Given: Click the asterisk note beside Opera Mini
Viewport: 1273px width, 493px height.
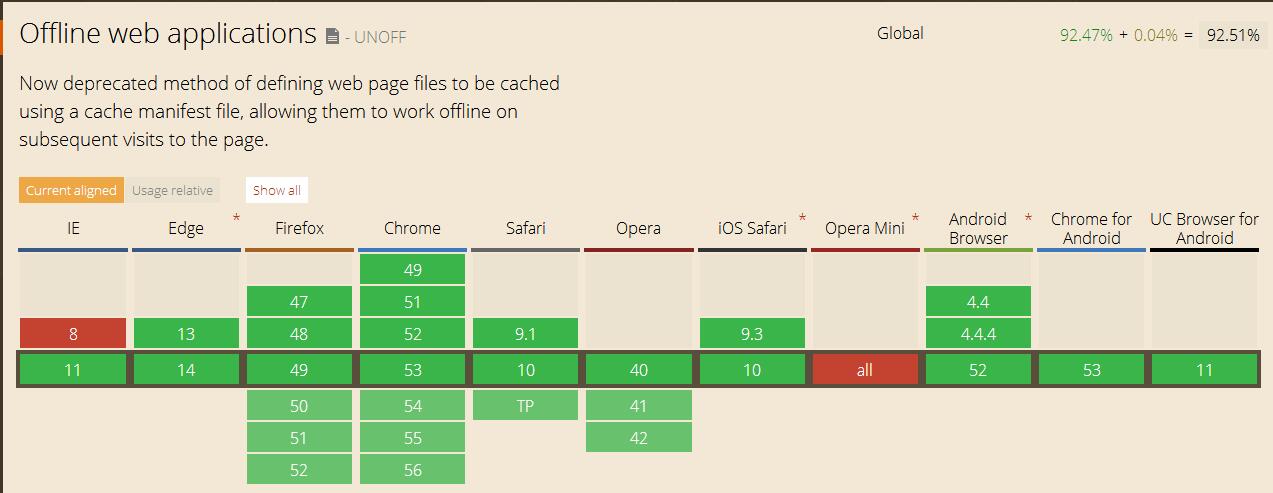Looking at the screenshot, I should [x=915, y=217].
